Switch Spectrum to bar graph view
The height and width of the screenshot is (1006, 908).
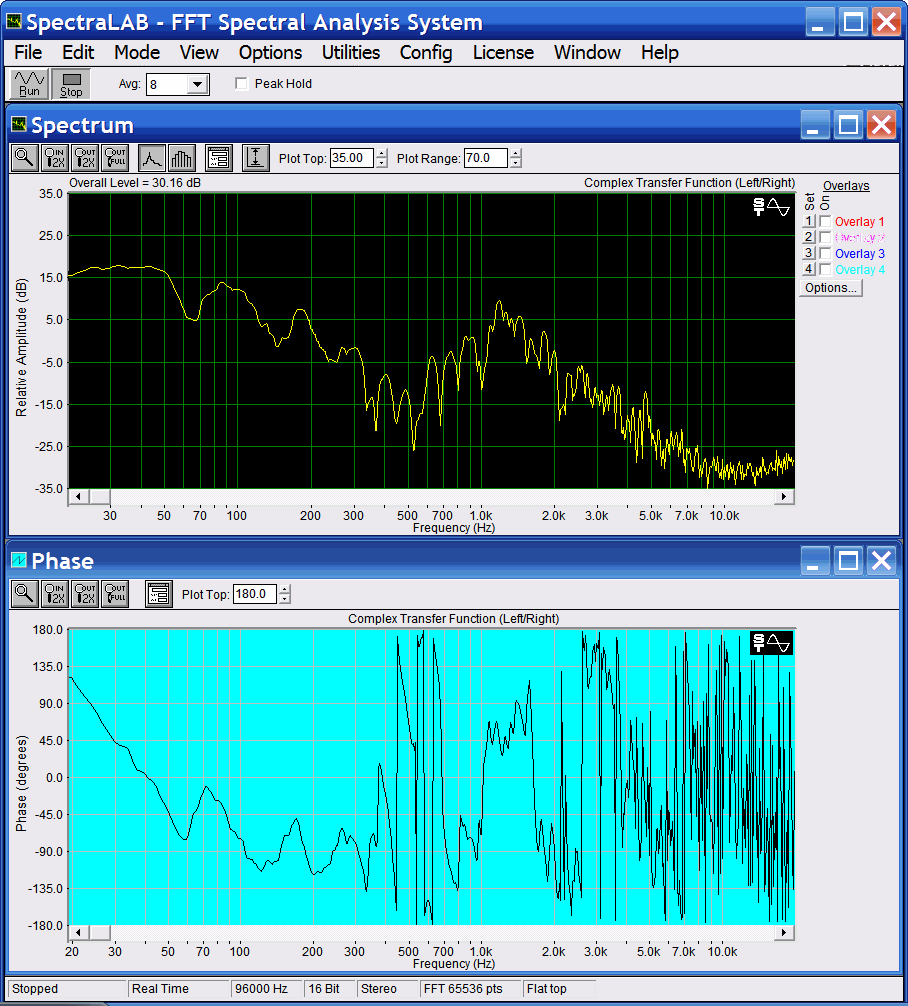(181, 157)
